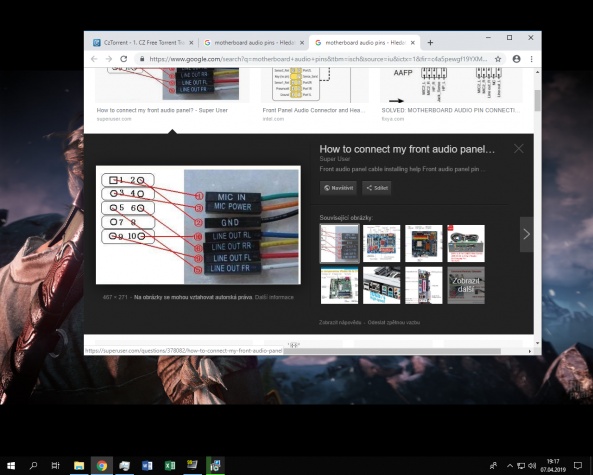Open a new Chrome tab
593x475 pixels.
click(x=430, y=43)
